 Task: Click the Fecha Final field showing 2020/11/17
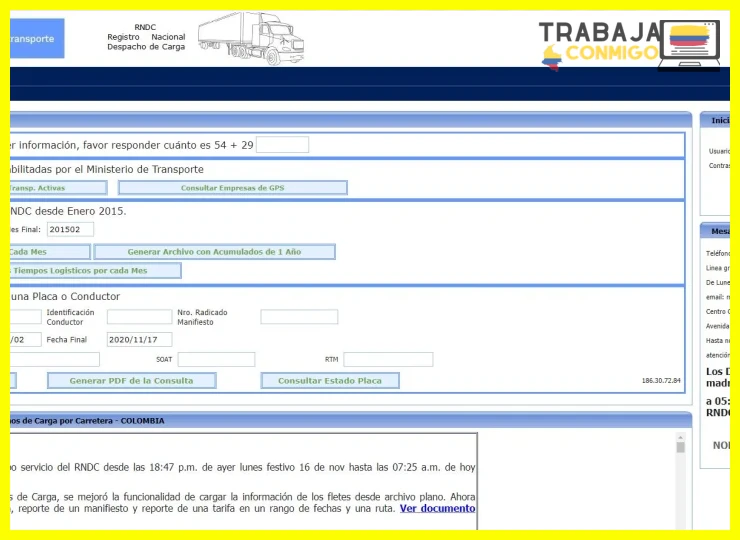(x=139, y=339)
